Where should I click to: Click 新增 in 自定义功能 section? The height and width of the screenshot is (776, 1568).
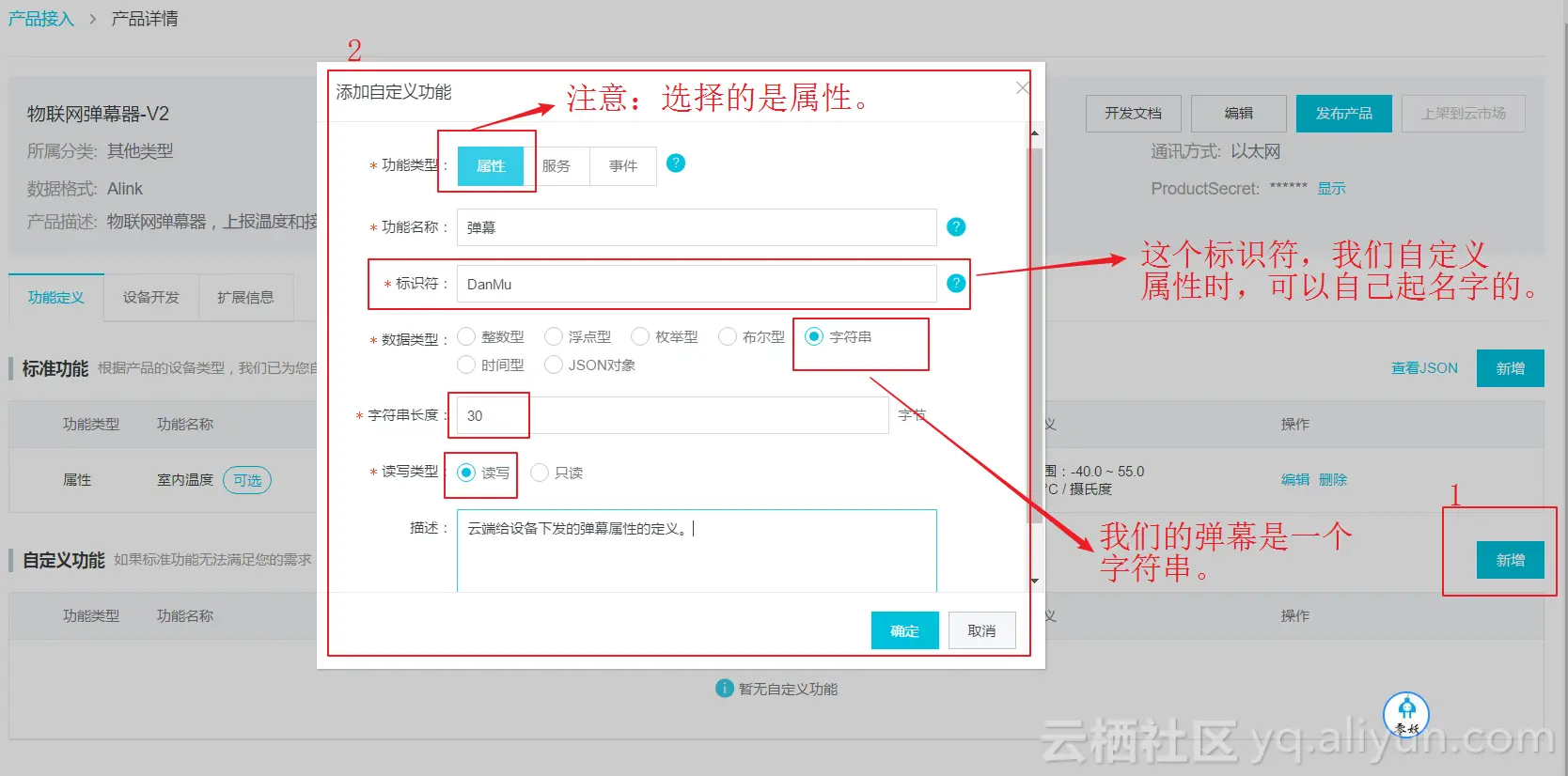pyautogui.click(x=1511, y=560)
